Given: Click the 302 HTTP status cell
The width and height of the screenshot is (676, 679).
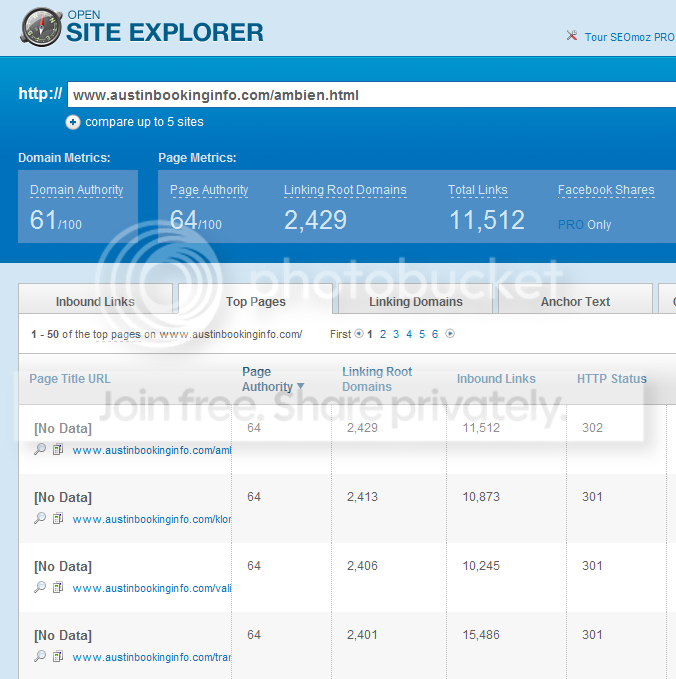Looking at the screenshot, I should (592, 428).
